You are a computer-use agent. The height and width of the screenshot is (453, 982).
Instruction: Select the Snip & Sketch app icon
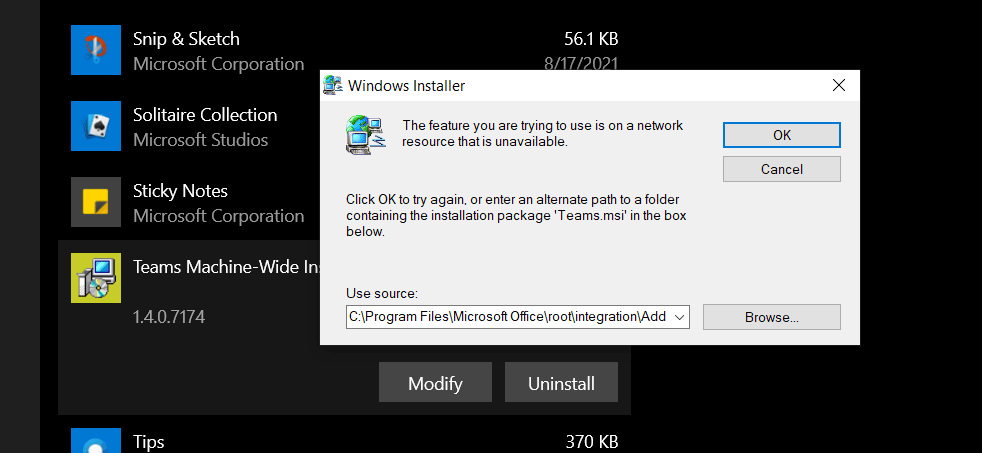[96, 50]
